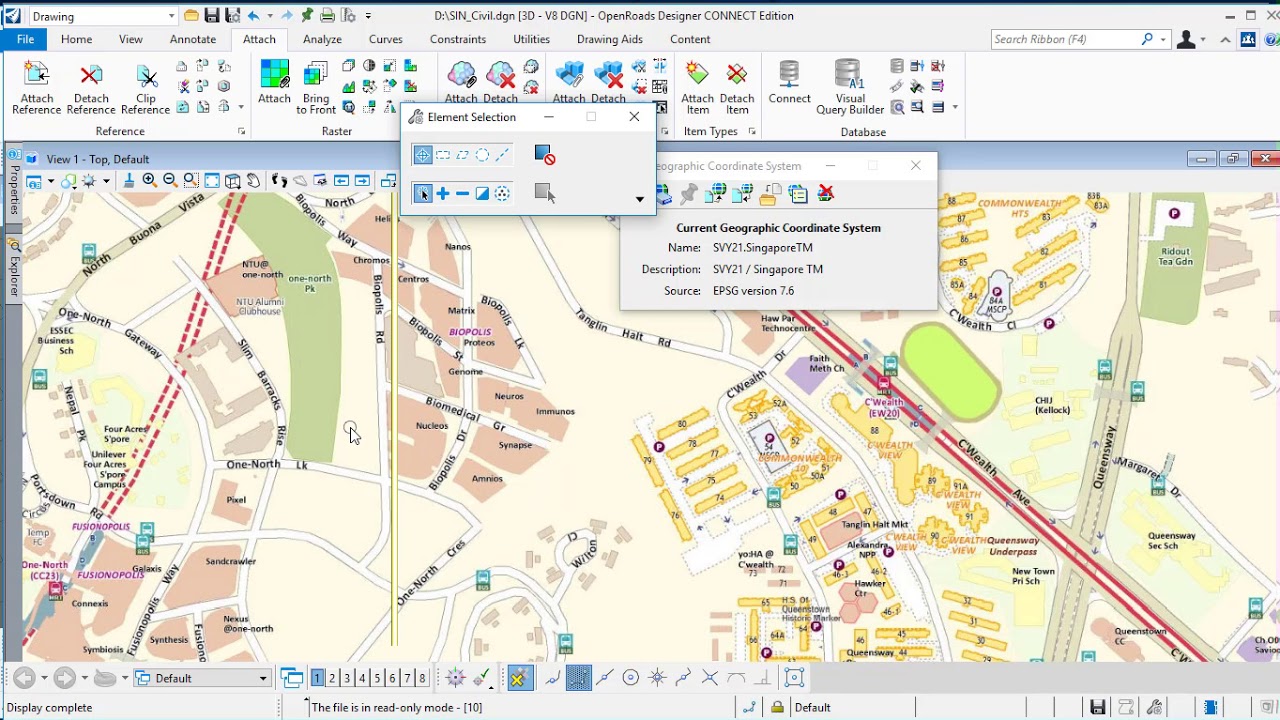Click the Detach Reference tool

(91, 87)
